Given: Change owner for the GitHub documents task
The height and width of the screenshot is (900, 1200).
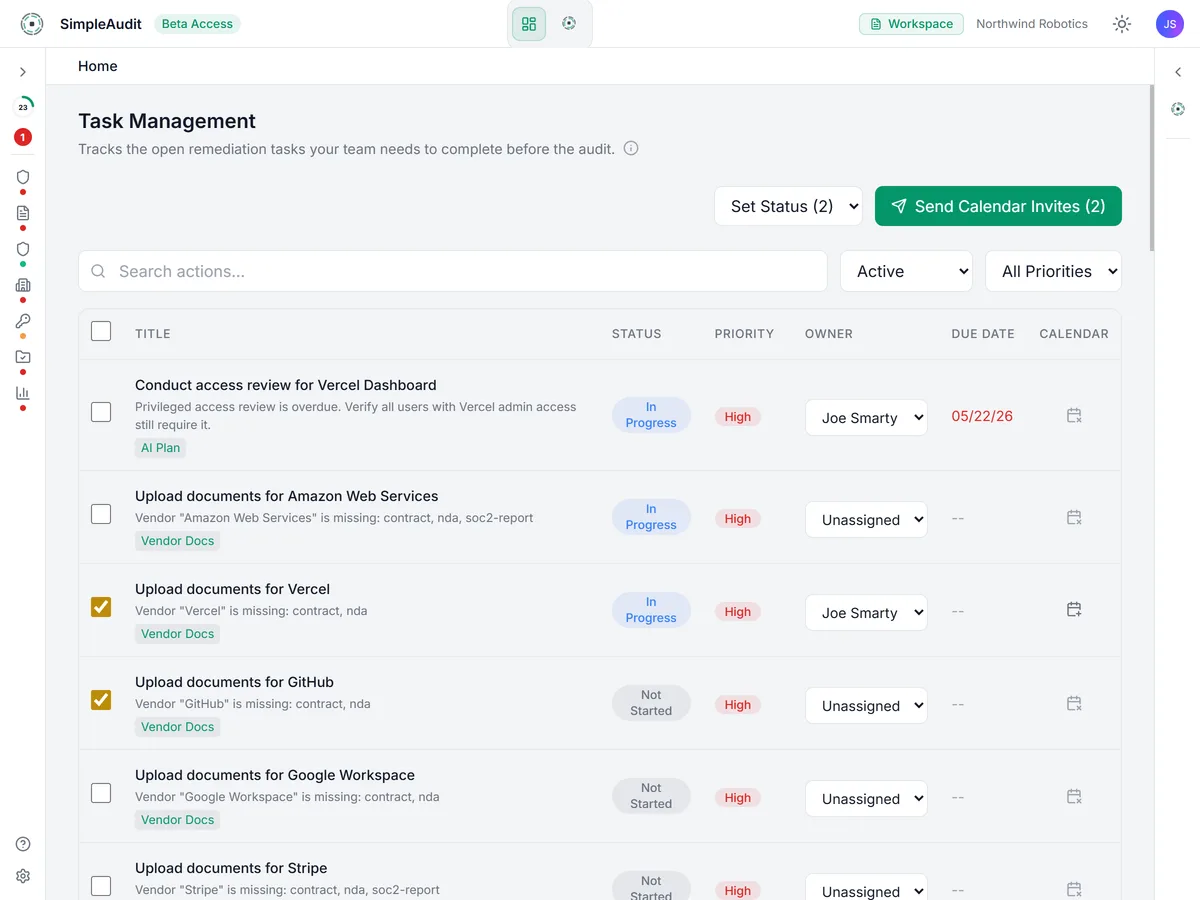Looking at the screenshot, I should [866, 706].
